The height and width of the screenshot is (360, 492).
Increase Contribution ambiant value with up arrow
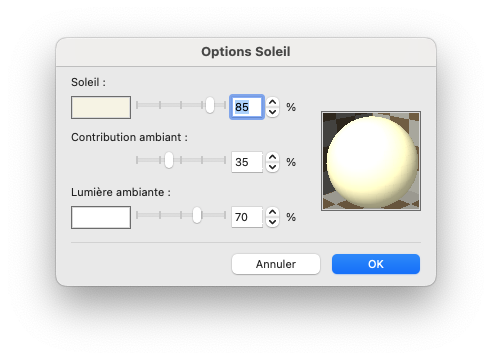click(x=272, y=157)
